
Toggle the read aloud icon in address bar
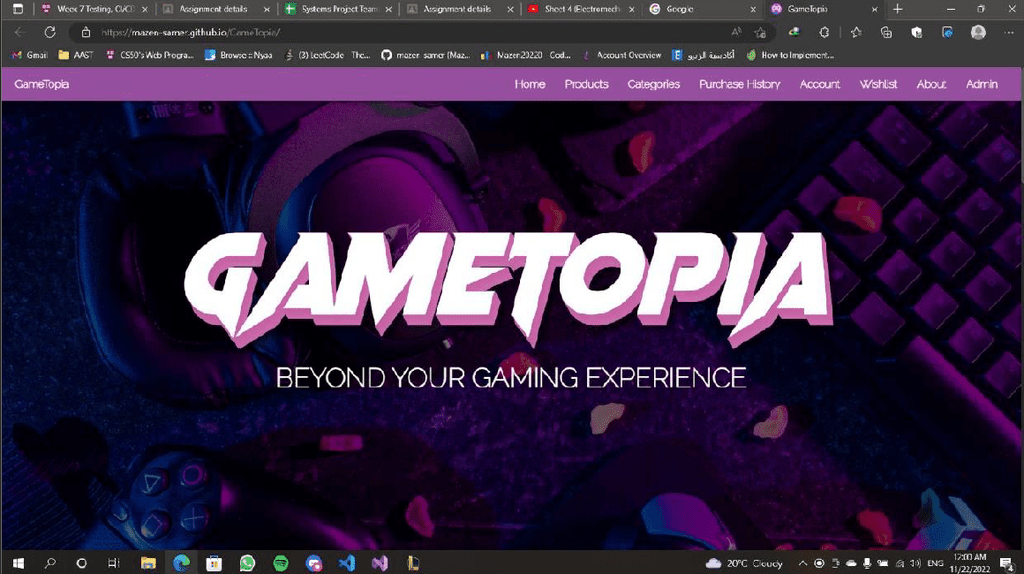click(x=737, y=32)
